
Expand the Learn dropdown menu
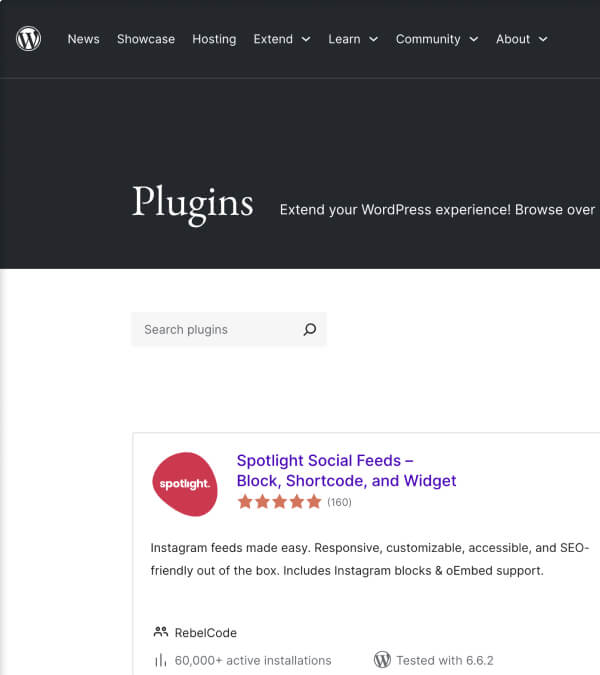[x=353, y=39]
